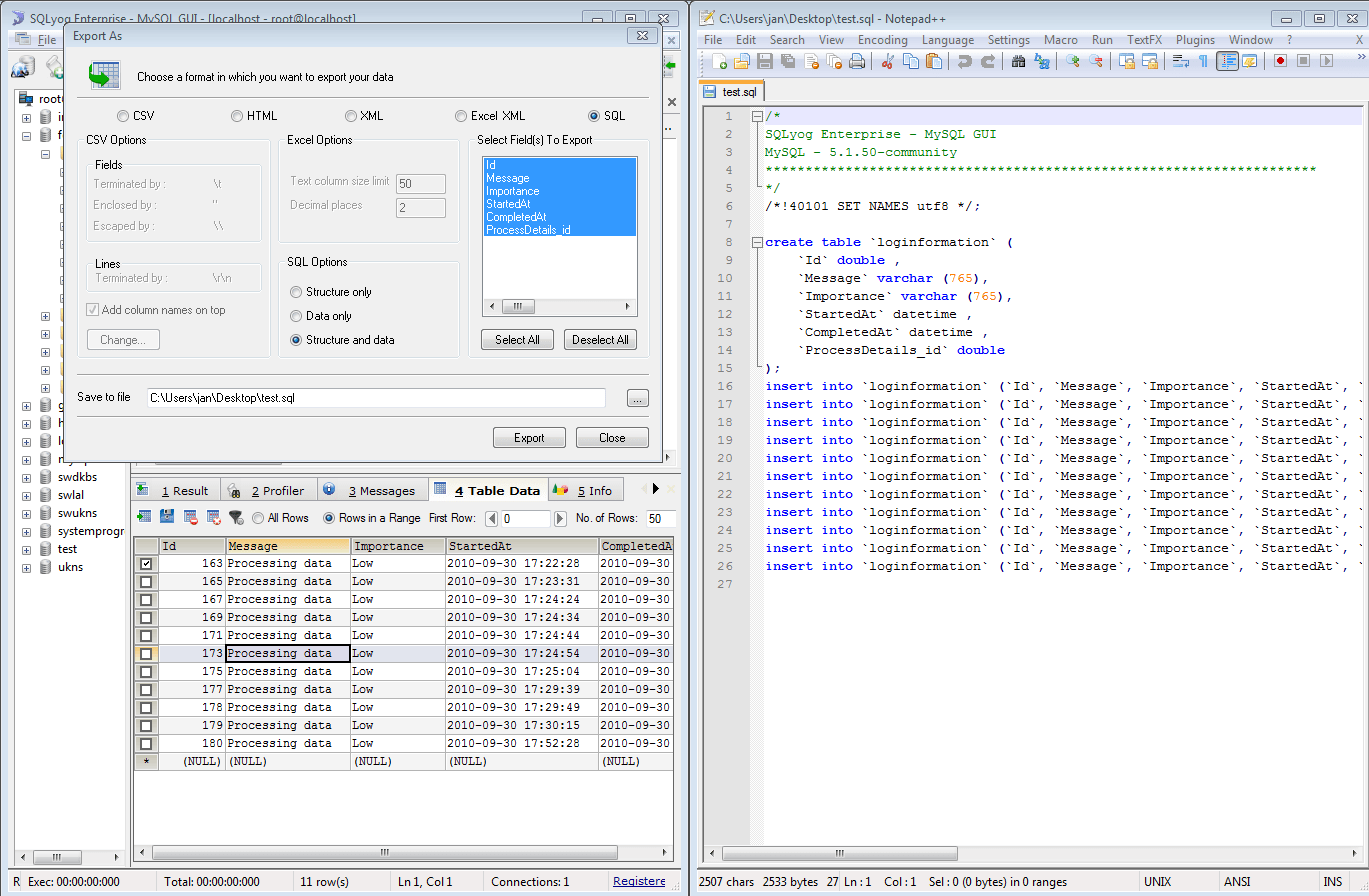The image size is (1369, 896).
Task: Select the SQL export format radio
Action: coord(607,116)
